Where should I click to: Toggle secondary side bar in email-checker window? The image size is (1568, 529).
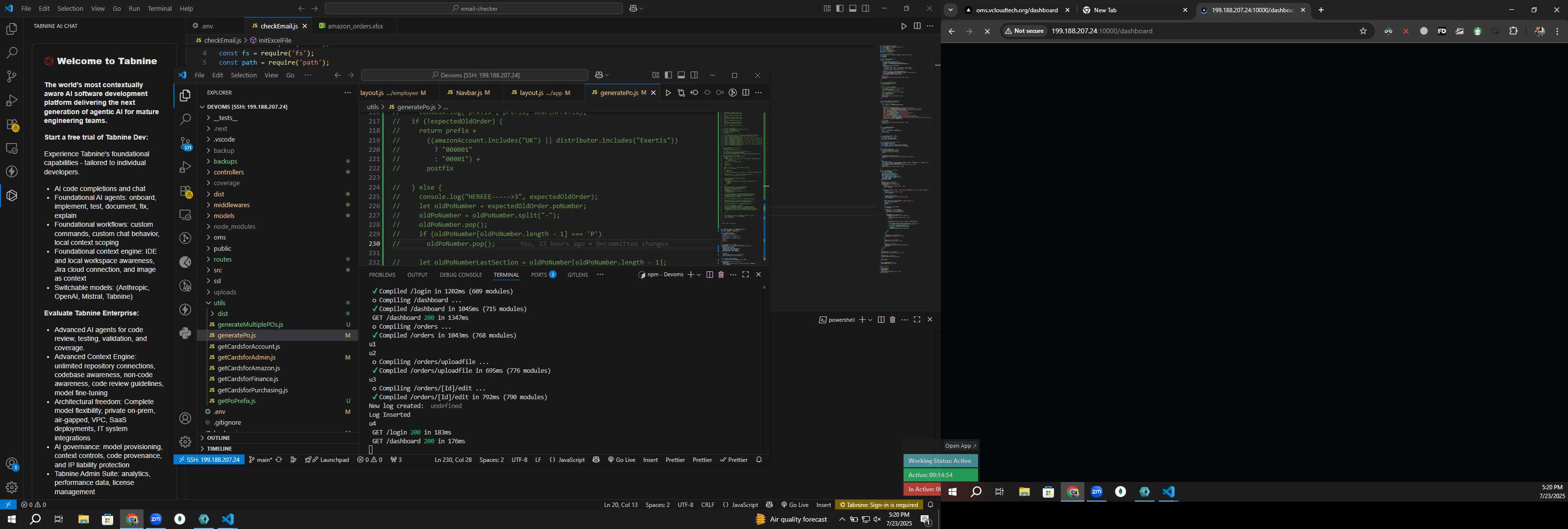[x=865, y=8]
